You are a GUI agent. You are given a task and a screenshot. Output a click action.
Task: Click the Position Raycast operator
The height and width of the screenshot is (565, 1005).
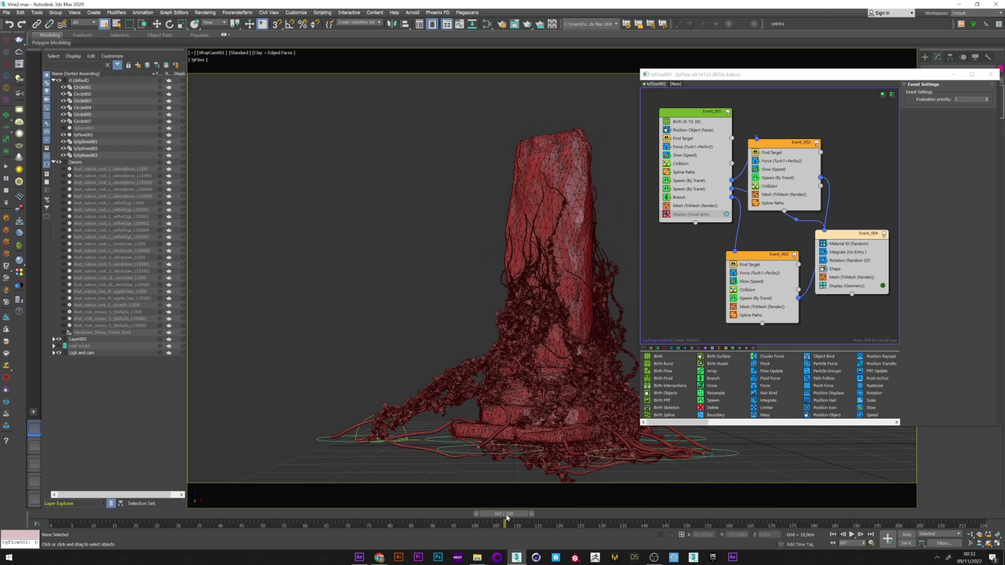tap(880, 356)
